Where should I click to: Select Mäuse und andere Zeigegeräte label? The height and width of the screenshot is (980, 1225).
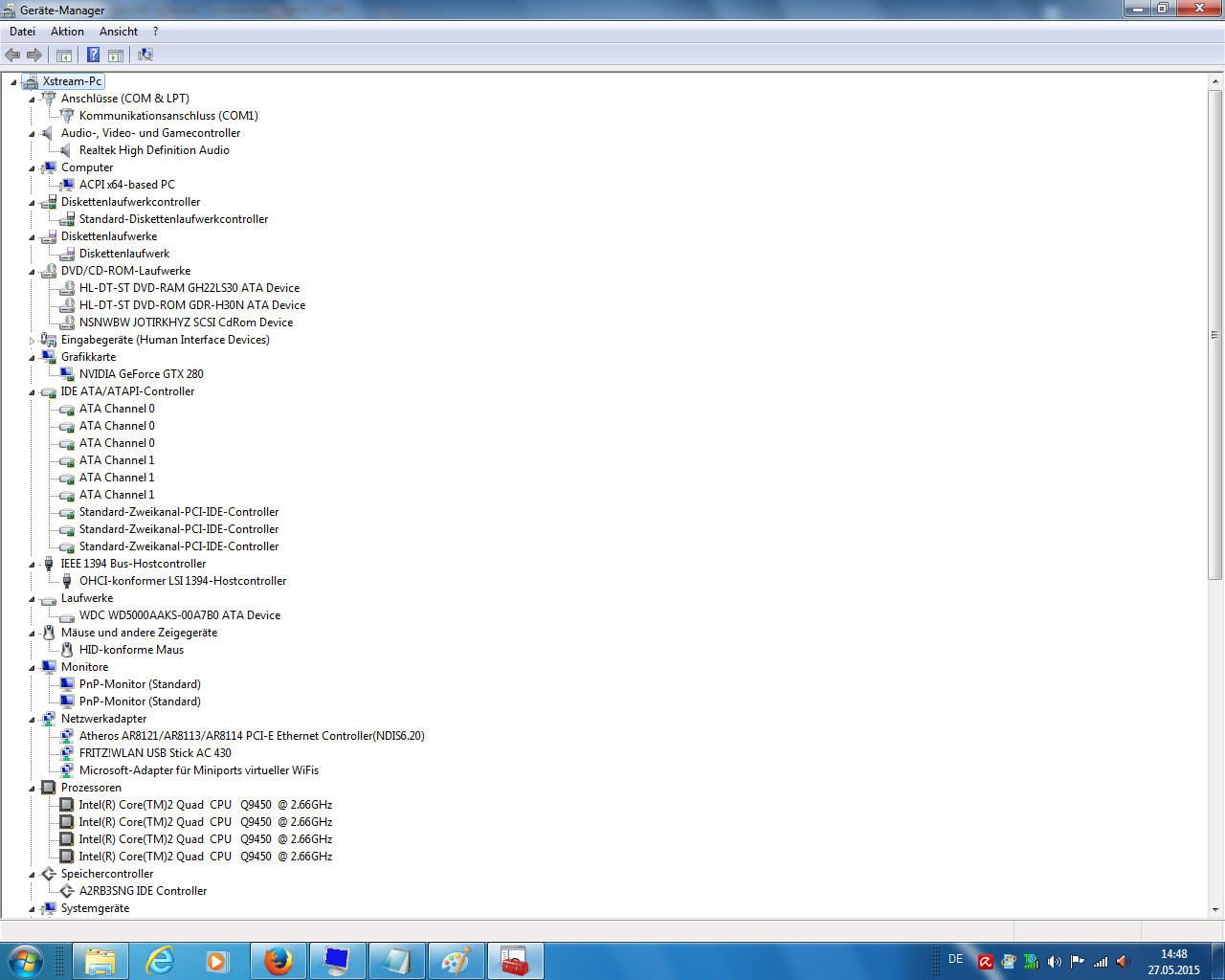click(139, 633)
